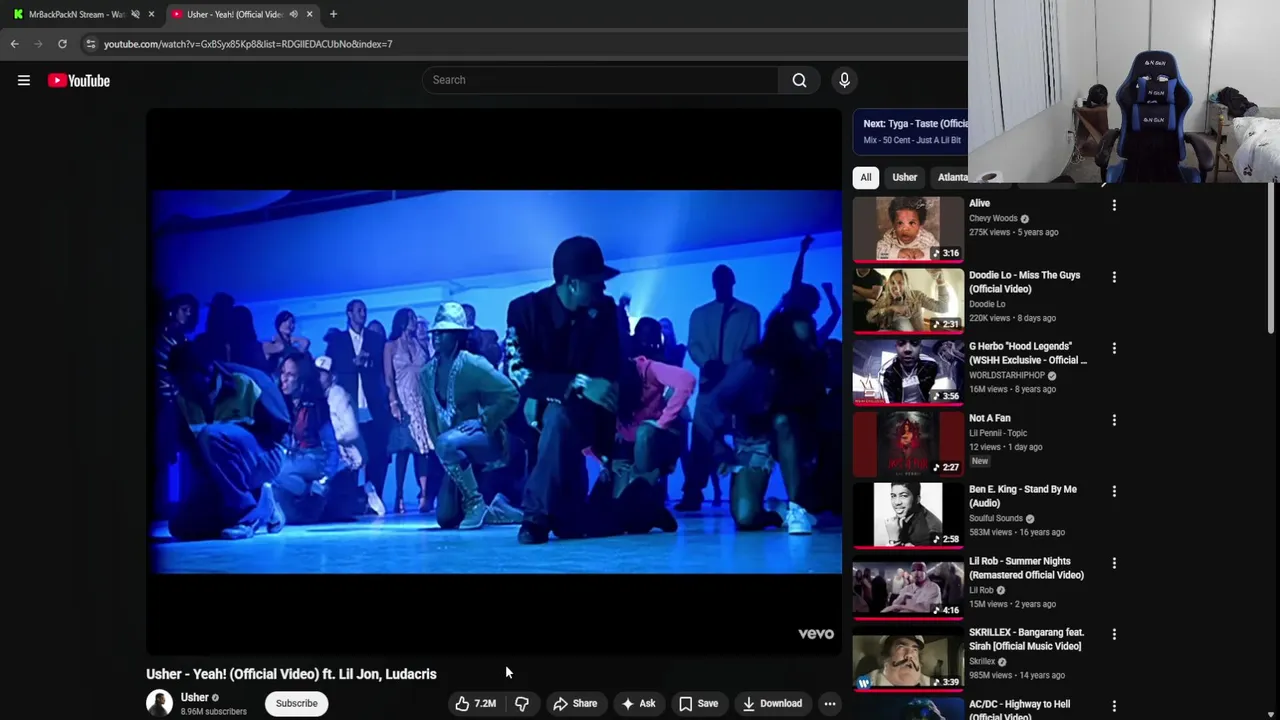Open G Herbo "Hood Legends" title link
The width and height of the screenshot is (1280, 720).
tap(1028, 353)
